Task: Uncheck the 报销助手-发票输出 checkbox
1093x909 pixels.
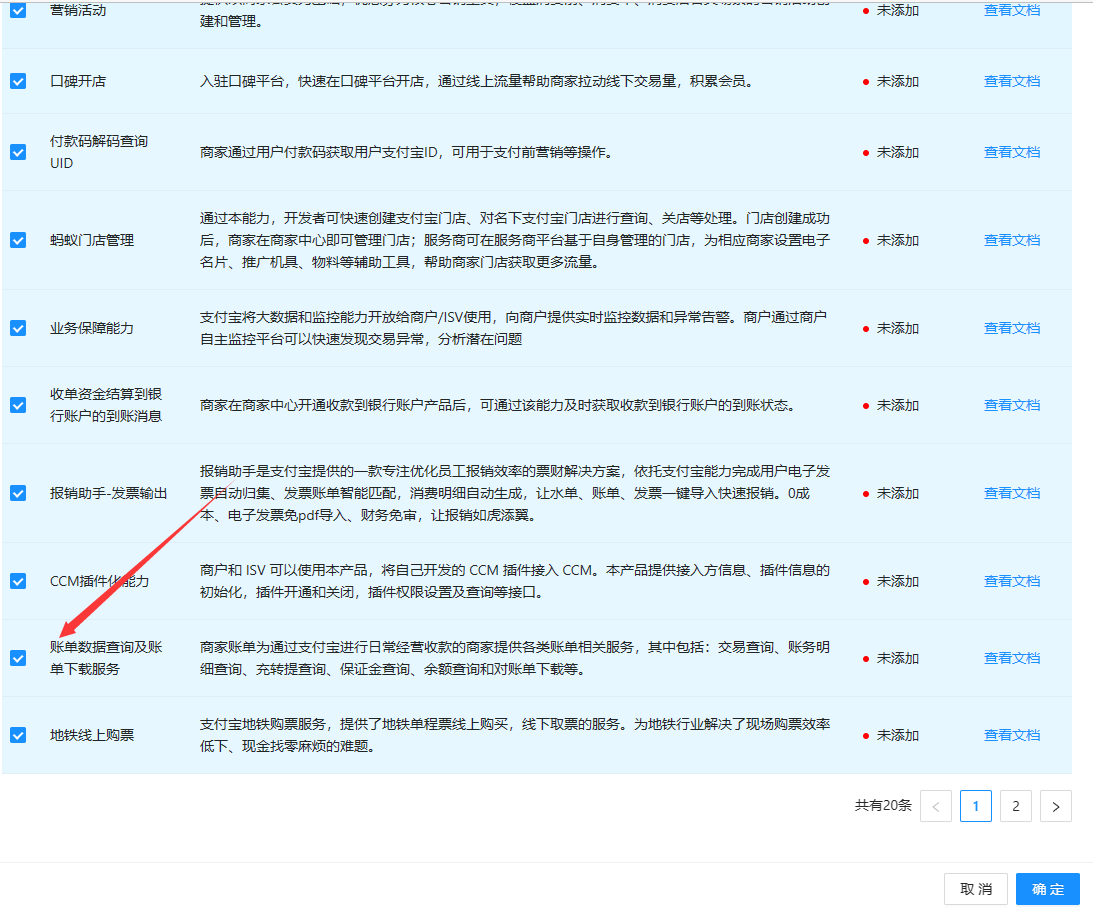Action: click(18, 493)
